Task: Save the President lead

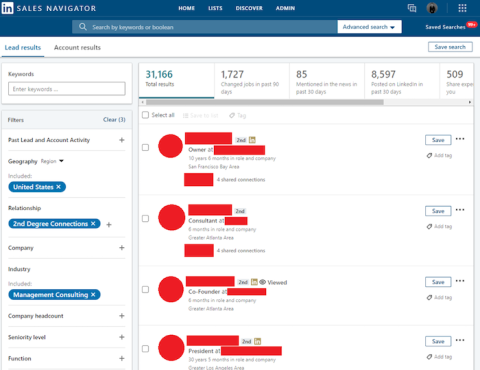Action: coord(438,341)
